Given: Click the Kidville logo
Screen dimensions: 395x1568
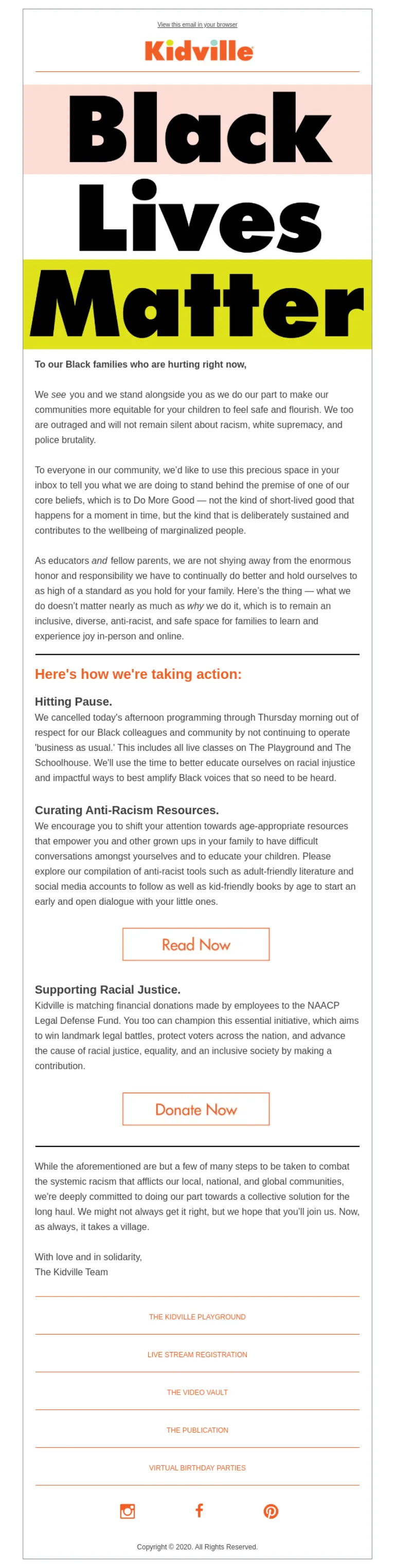Looking at the screenshot, I should (x=199, y=50).
